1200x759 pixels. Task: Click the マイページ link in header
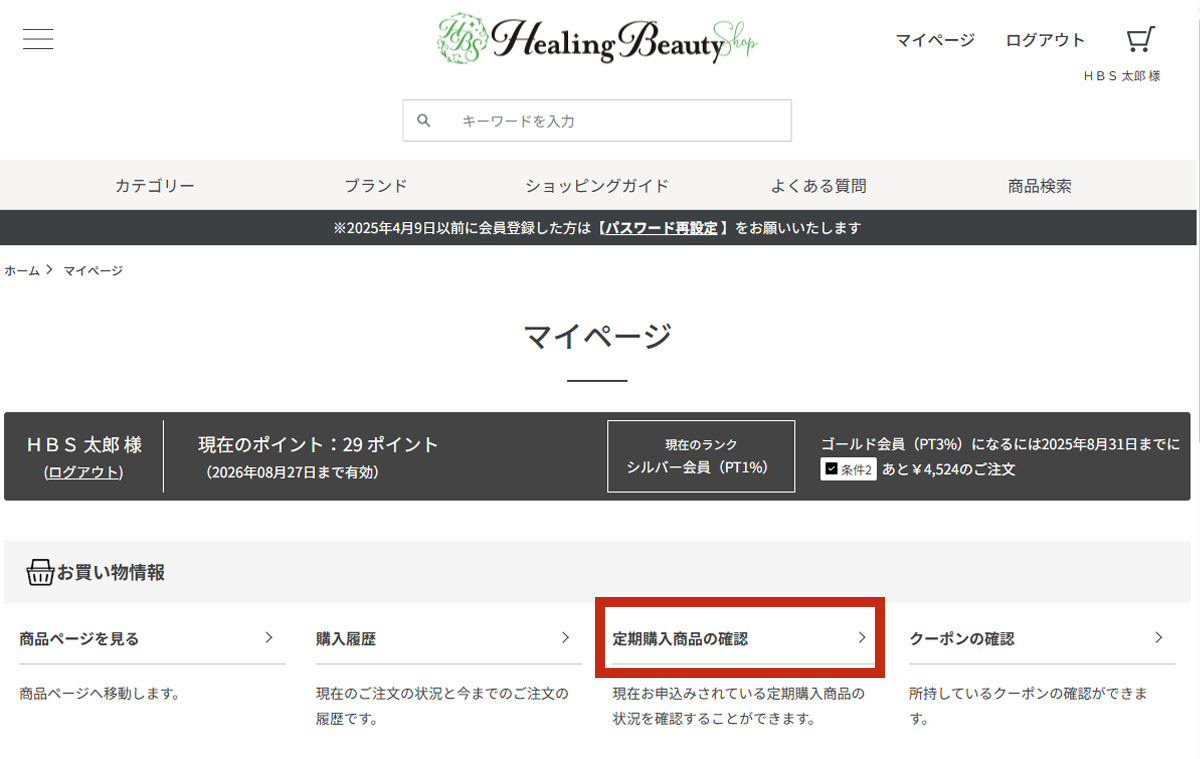(x=934, y=40)
